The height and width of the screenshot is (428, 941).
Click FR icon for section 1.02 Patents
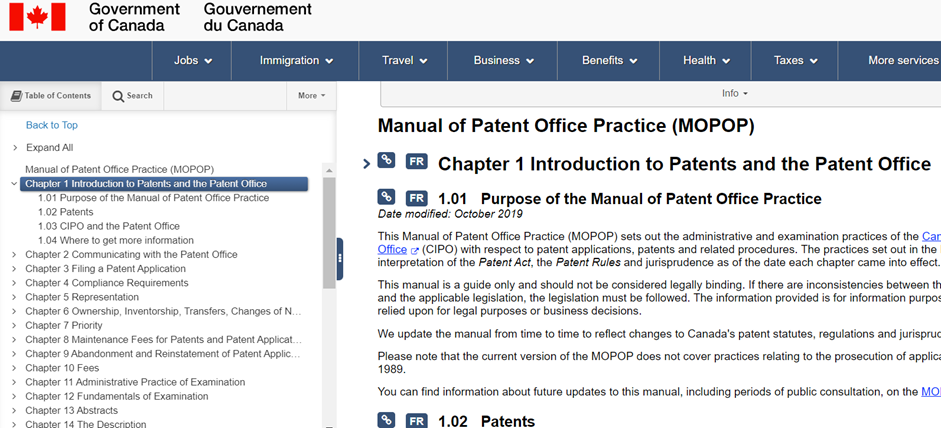tap(417, 420)
